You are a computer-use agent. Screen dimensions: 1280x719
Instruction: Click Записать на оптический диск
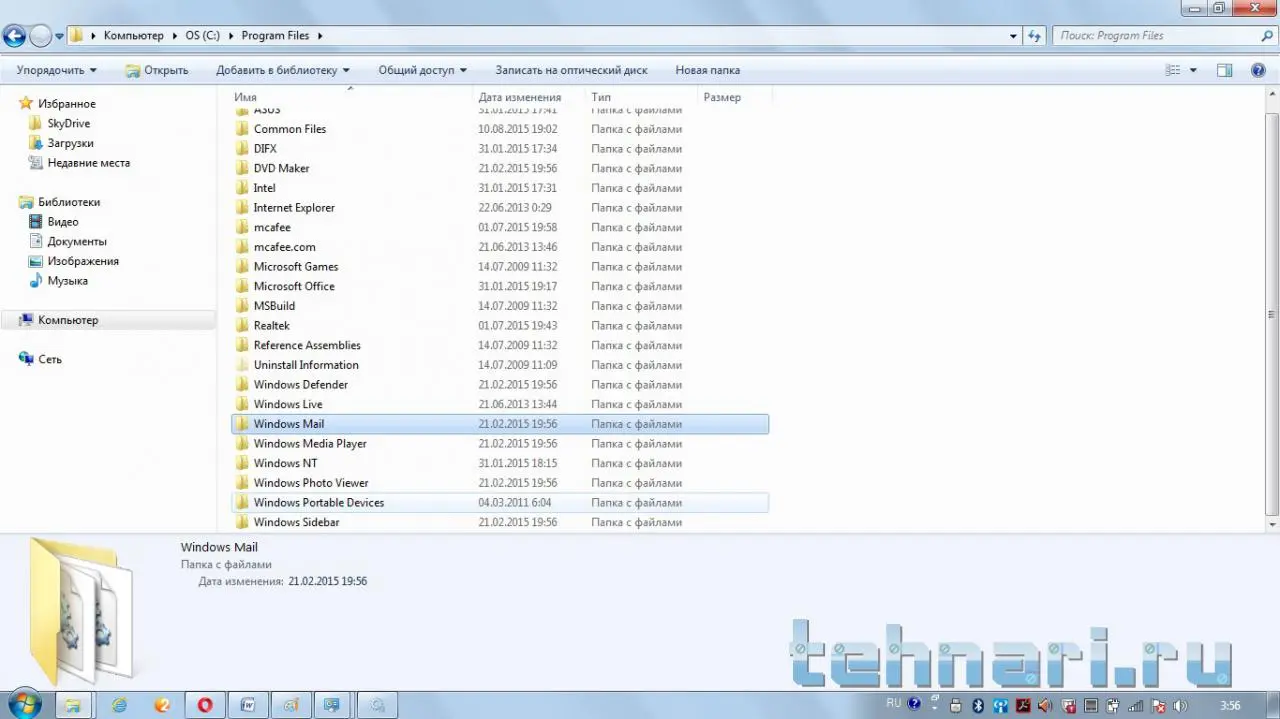[x=571, y=70]
